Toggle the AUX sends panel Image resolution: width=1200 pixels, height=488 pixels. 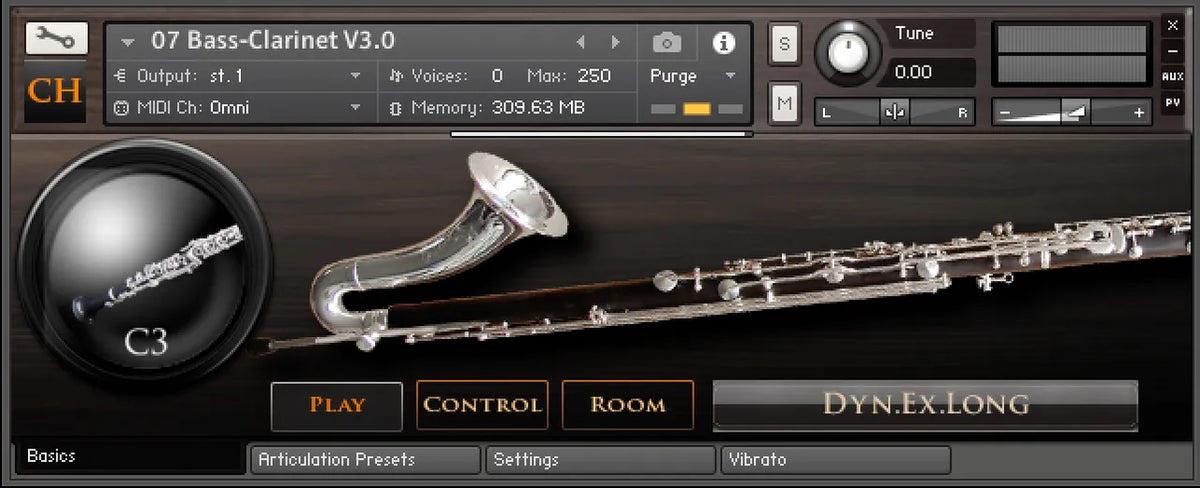coord(1172,76)
